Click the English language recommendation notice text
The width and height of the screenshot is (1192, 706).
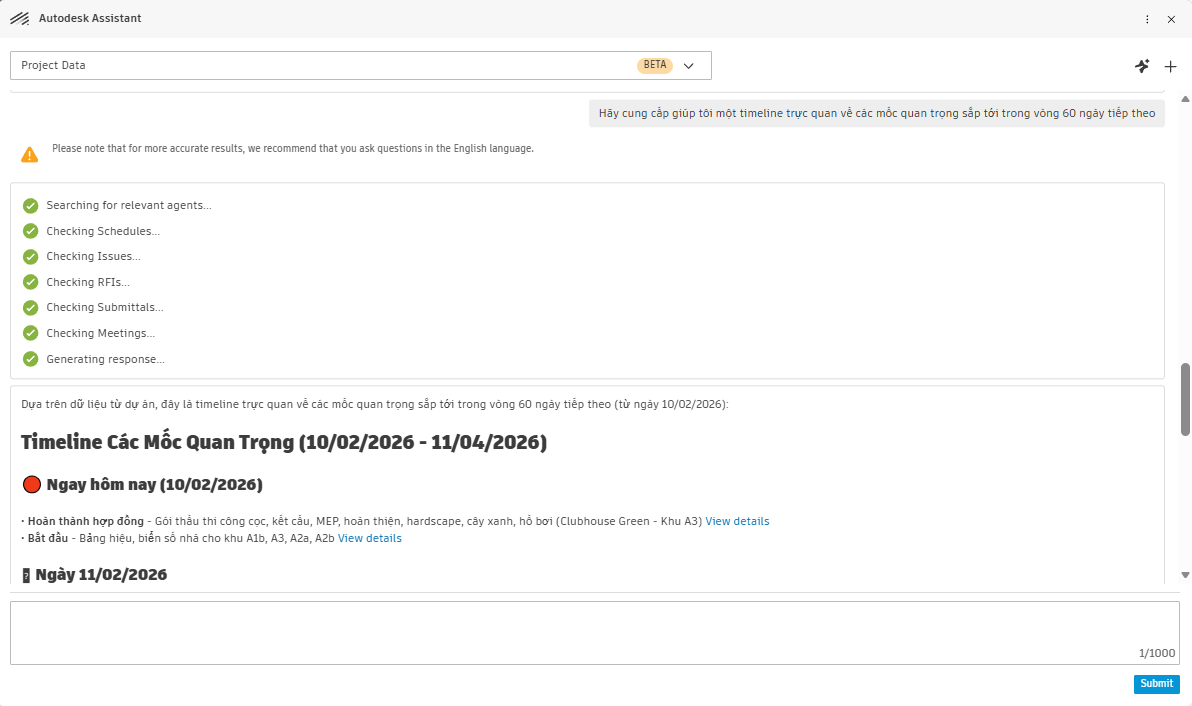tap(293, 149)
